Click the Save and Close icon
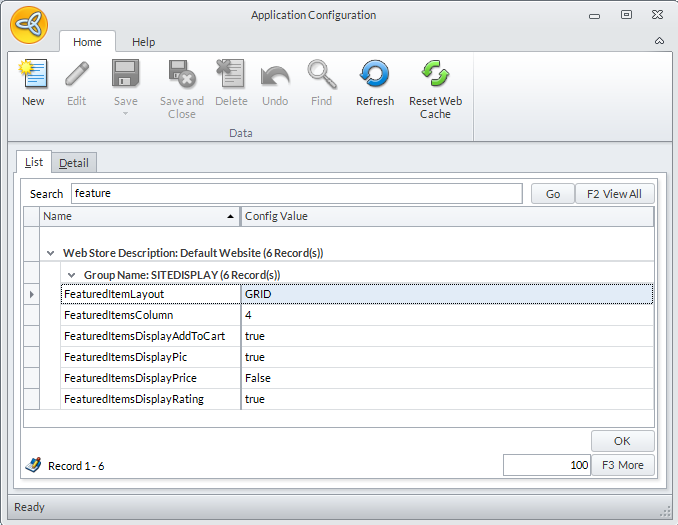The height and width of the screenshot is (525, 678). click(x=182, y=76)
